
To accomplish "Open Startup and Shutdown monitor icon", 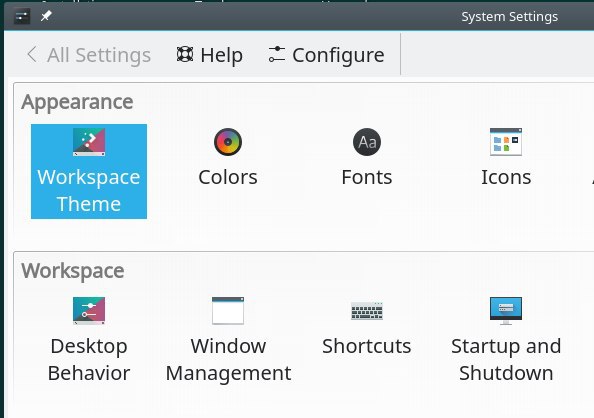I will [x=506, y=311].
